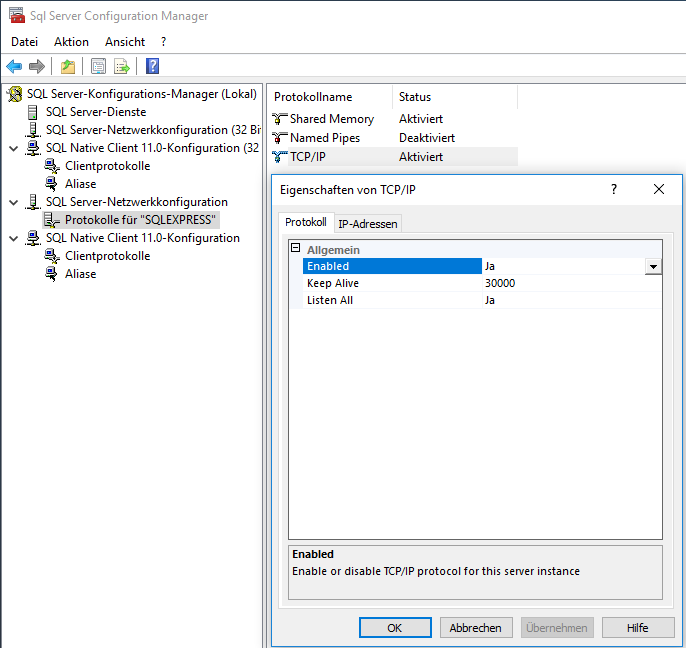Open the Enabled value dropdown arrow
Viewport: 686px width, 648px height.
[653, 266]
